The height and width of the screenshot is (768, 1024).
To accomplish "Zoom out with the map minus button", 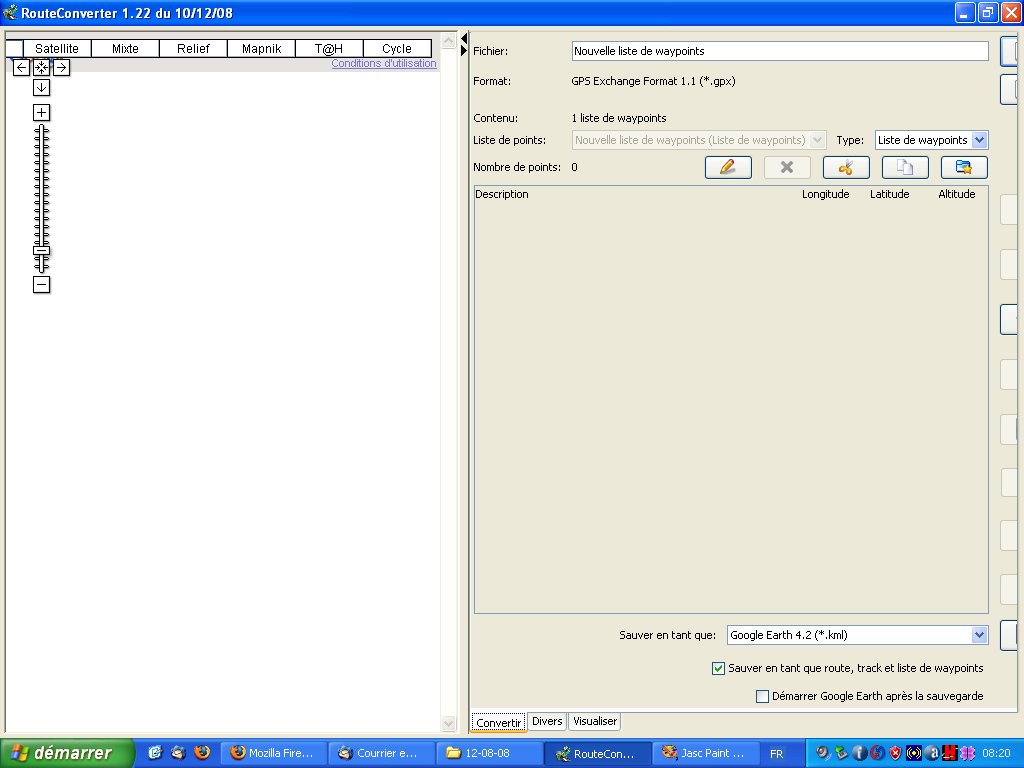I will click(x=41, y=285).
